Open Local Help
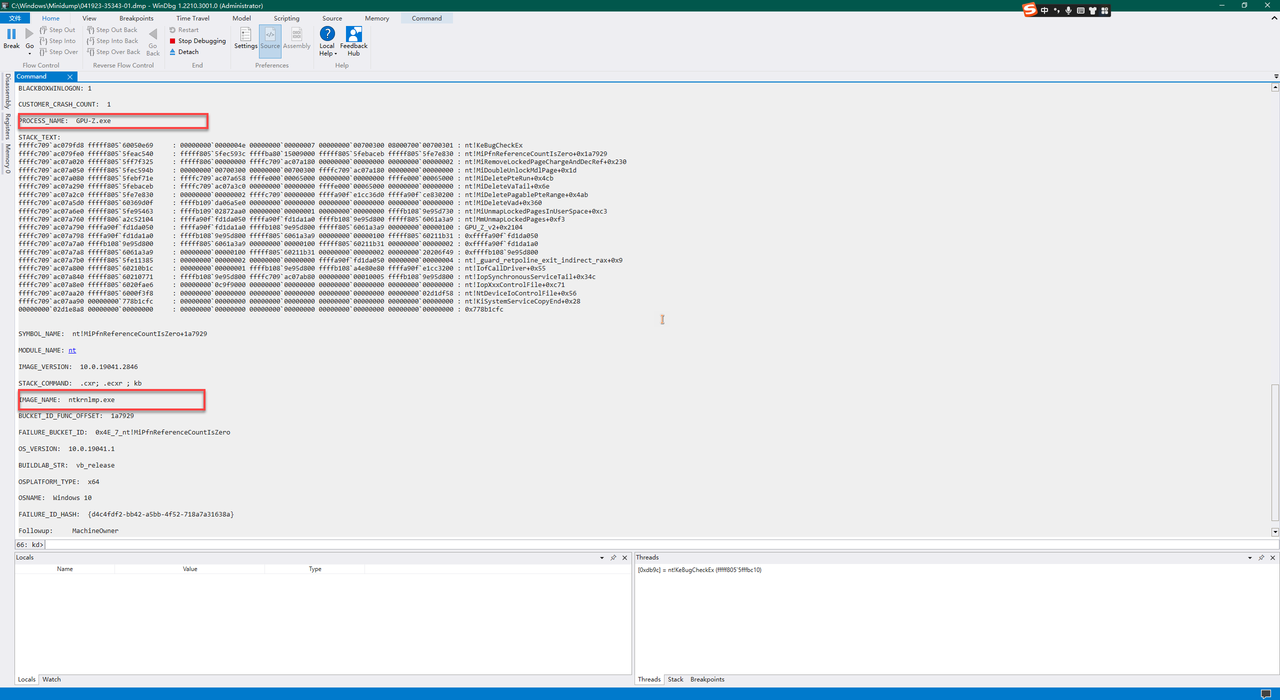Viewport: 1280px width, 700px height. pos(327,41)
